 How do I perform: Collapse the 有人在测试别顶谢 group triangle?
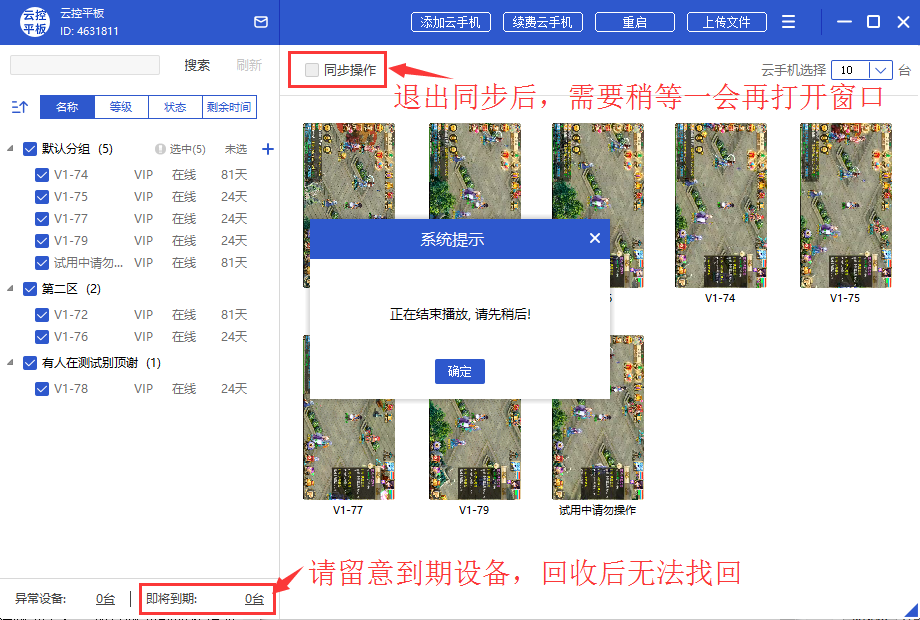pos(10,363)
